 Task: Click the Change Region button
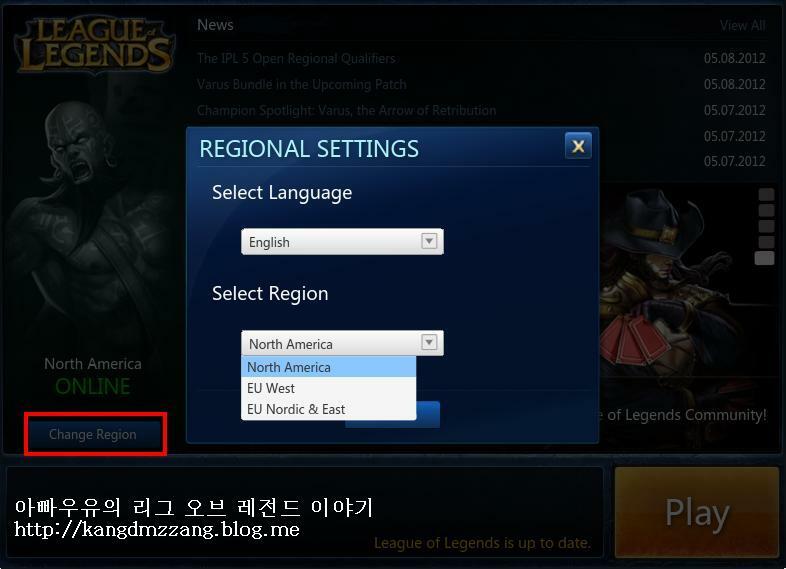[x=95, y=434]
